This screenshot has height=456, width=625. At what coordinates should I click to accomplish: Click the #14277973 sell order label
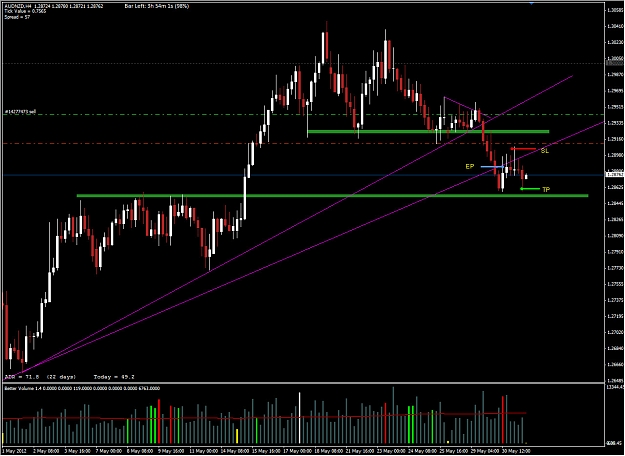20,112
